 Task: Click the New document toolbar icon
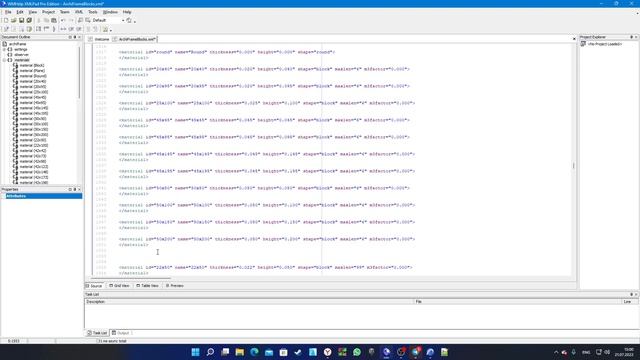(x=6, y=20)
